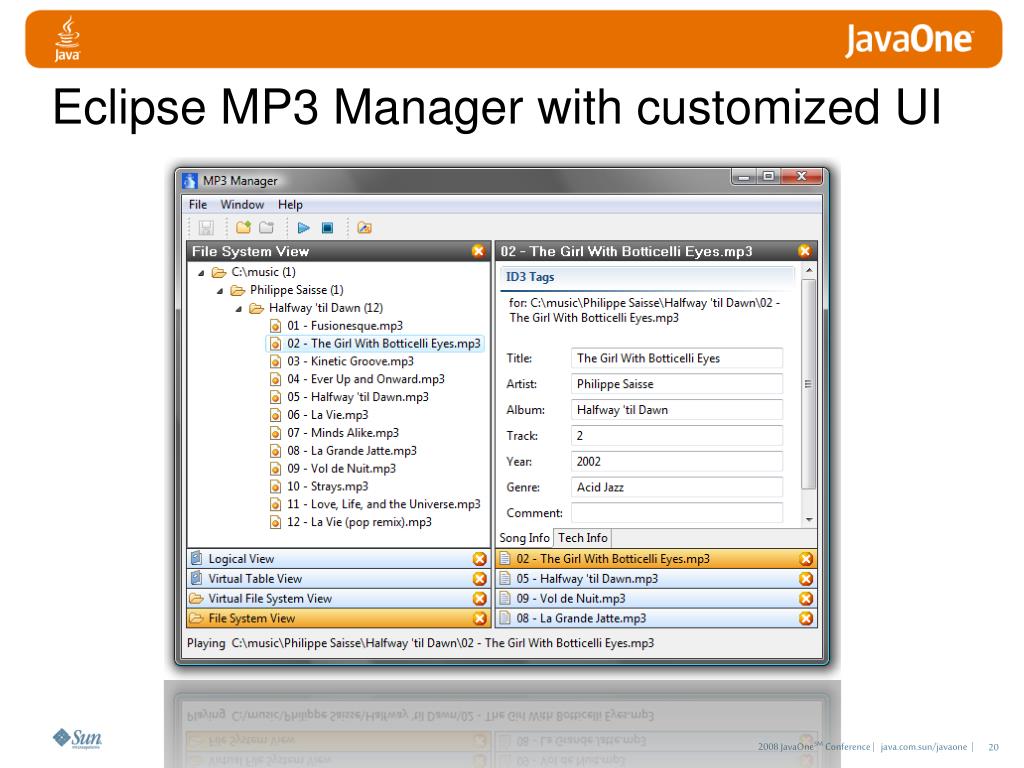
Task: Close the 09 - Vol de Nuit.mp3 editor bar
Action: [806, 598]
